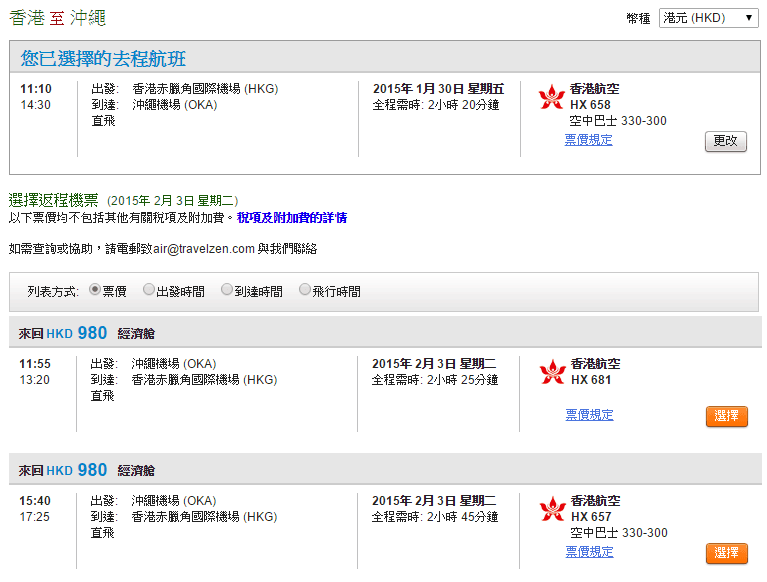Open 票價規定 link for flight HX 657
This screenshot has width=767, height=582.
tap(589, 551)
